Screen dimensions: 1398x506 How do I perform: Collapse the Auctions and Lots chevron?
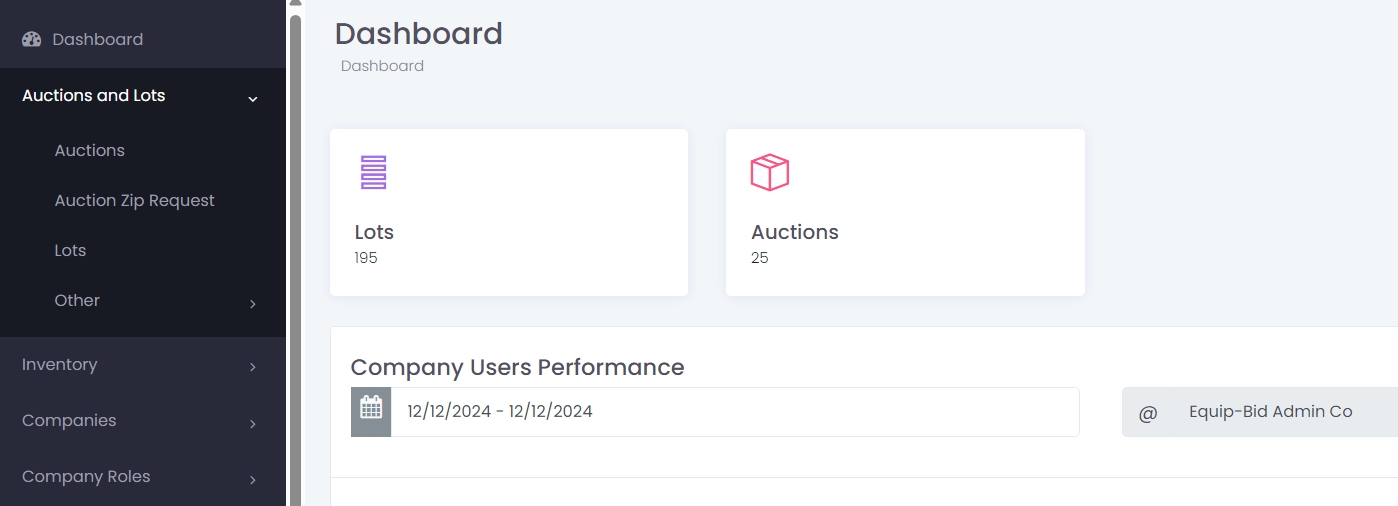pos(253,98)
